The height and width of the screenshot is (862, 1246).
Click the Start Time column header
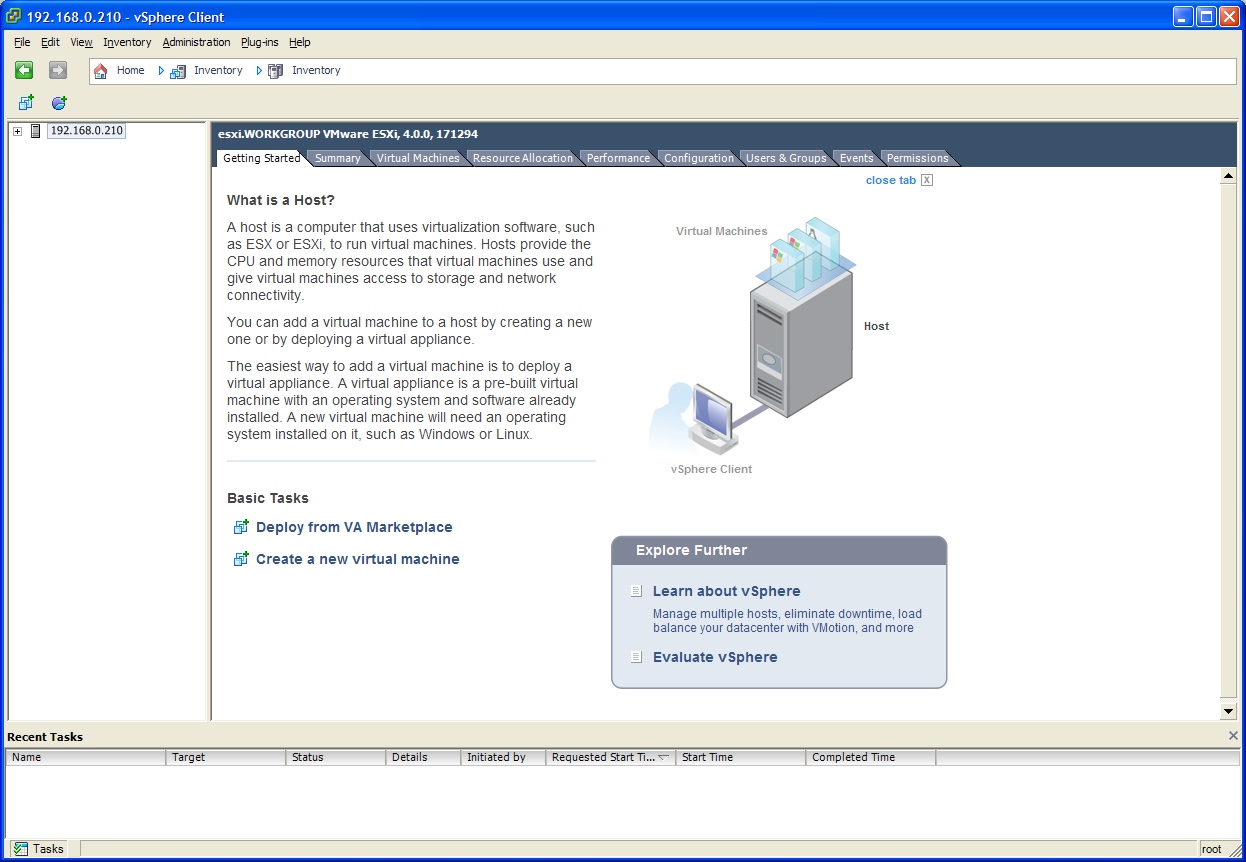(741, 757)
